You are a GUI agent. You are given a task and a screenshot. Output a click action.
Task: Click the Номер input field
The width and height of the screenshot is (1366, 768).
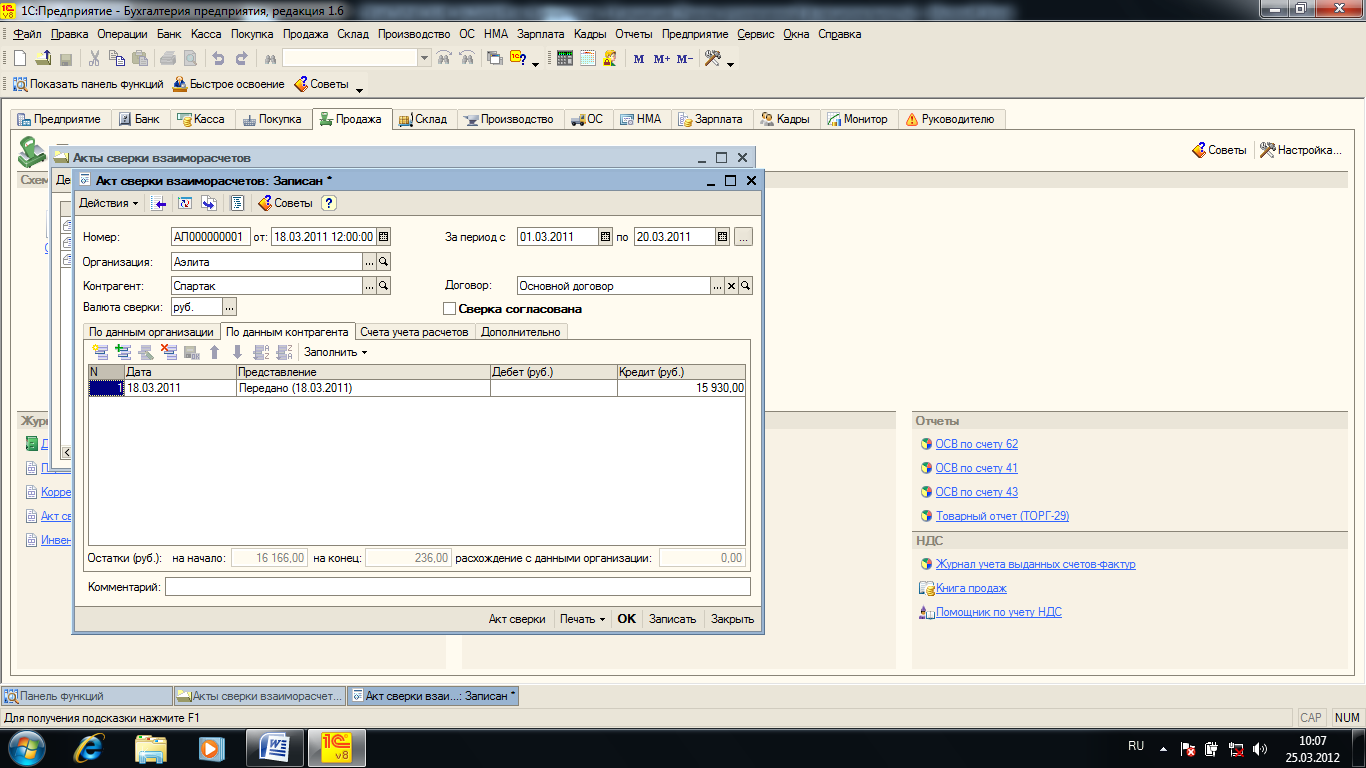[x=210, y=237]
